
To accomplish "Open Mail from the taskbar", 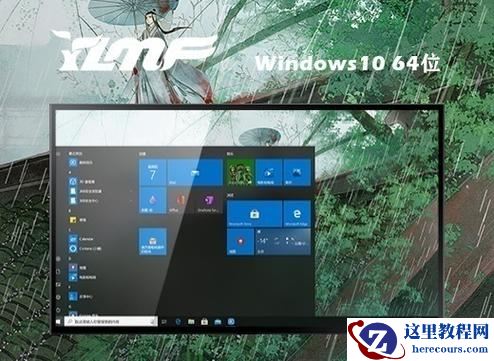I will (218, 322).
